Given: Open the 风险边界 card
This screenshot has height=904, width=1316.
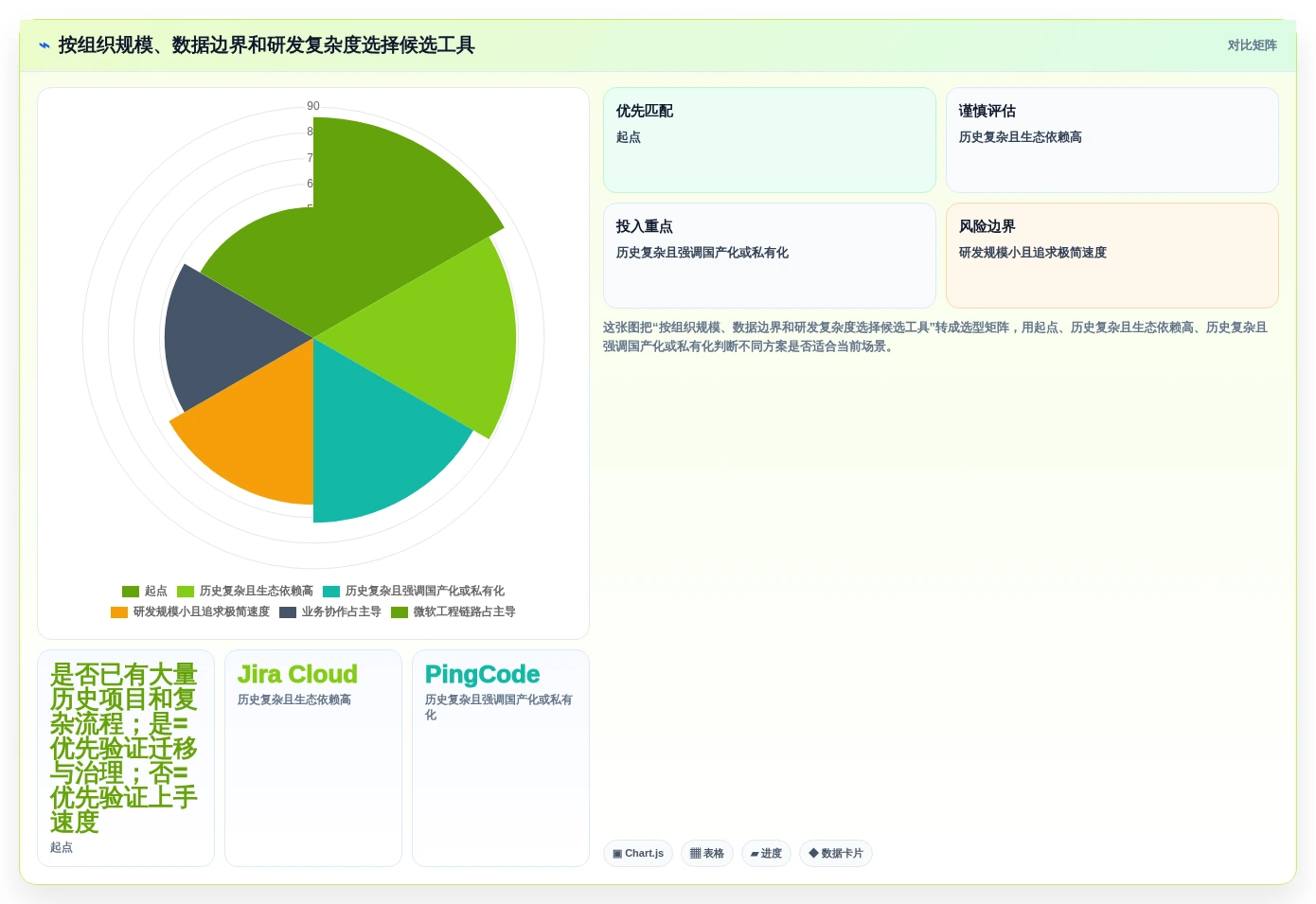Looking at the screenshot, I should pos(1112,256).
